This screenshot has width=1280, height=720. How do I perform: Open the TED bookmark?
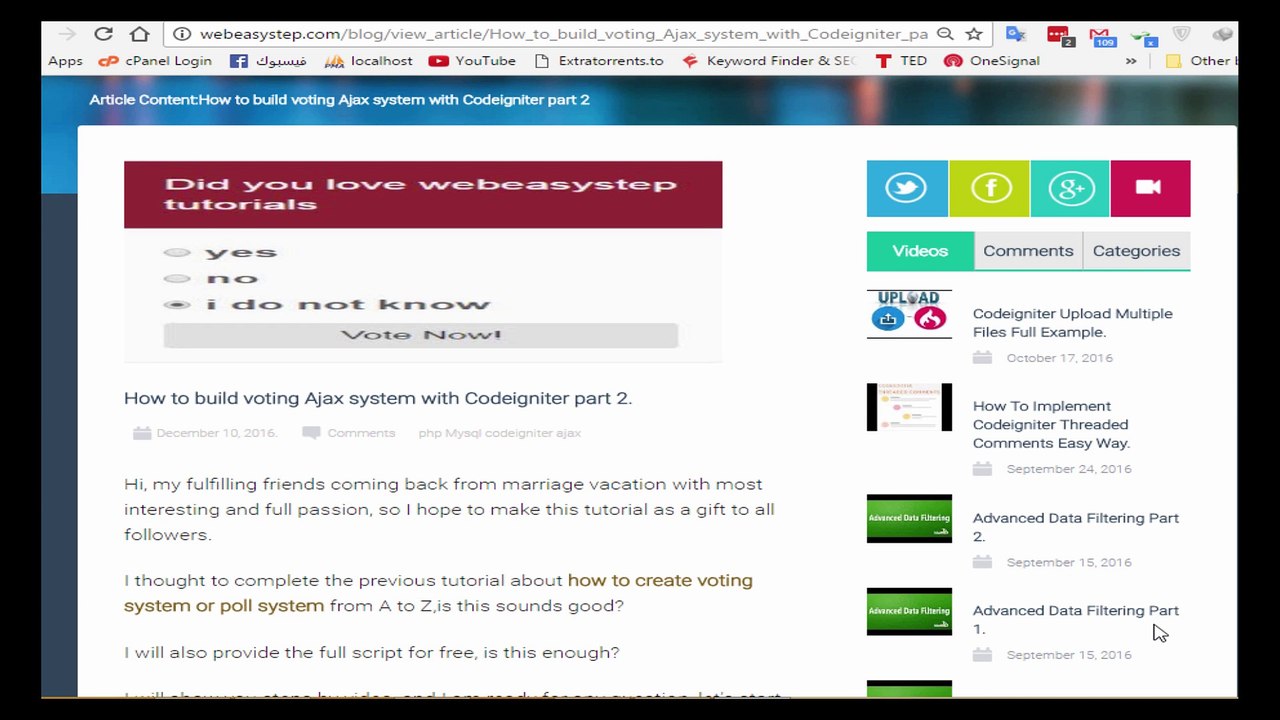[x=901, y=61]
